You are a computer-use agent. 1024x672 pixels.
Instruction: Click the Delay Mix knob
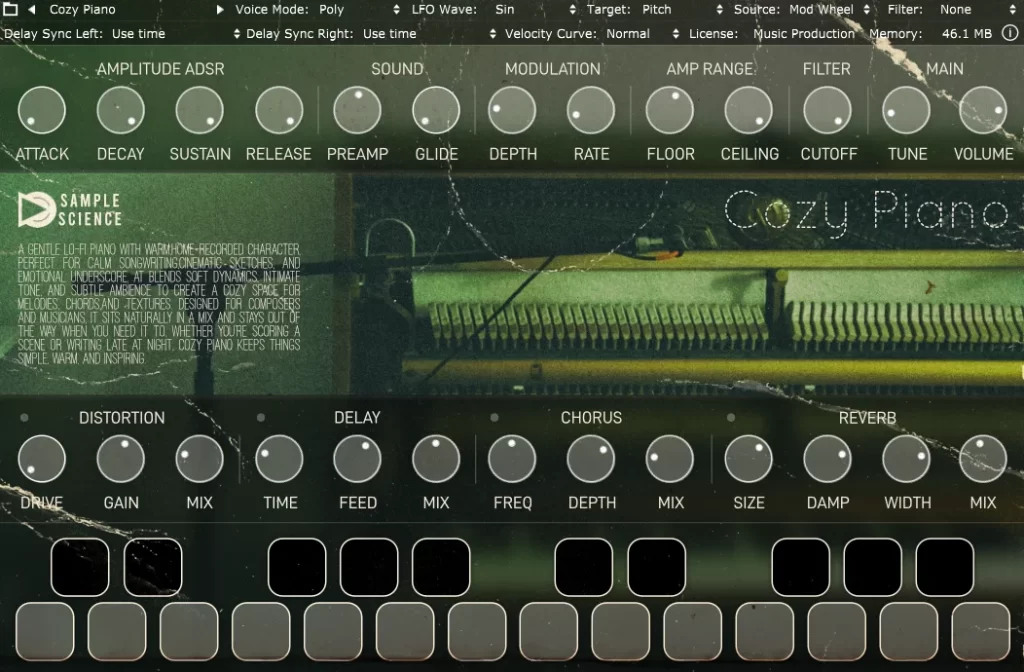point(436,459)
